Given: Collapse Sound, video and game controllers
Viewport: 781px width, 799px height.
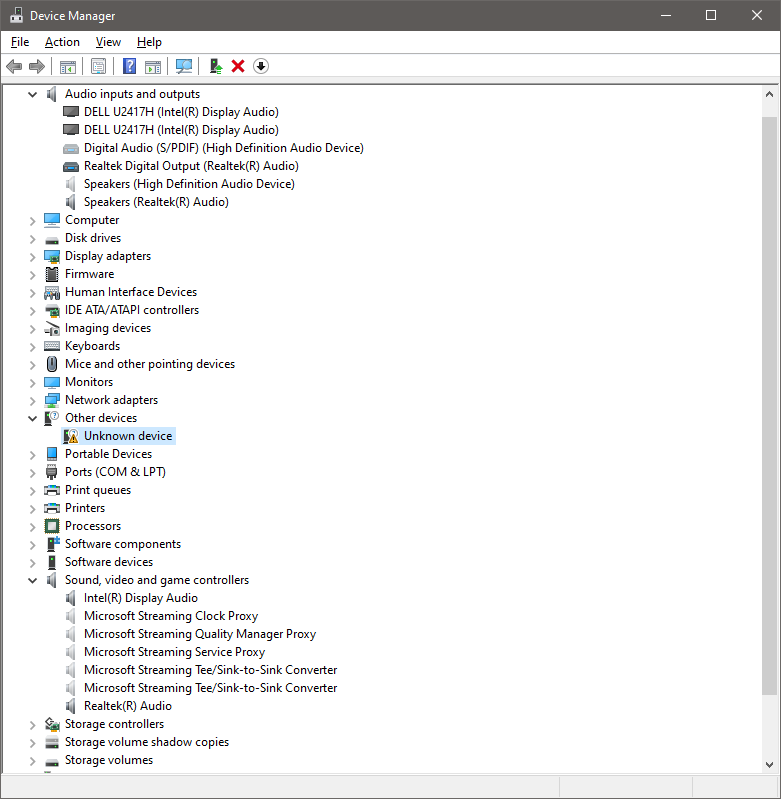Looking at the screenshot, I should point(33,580).
